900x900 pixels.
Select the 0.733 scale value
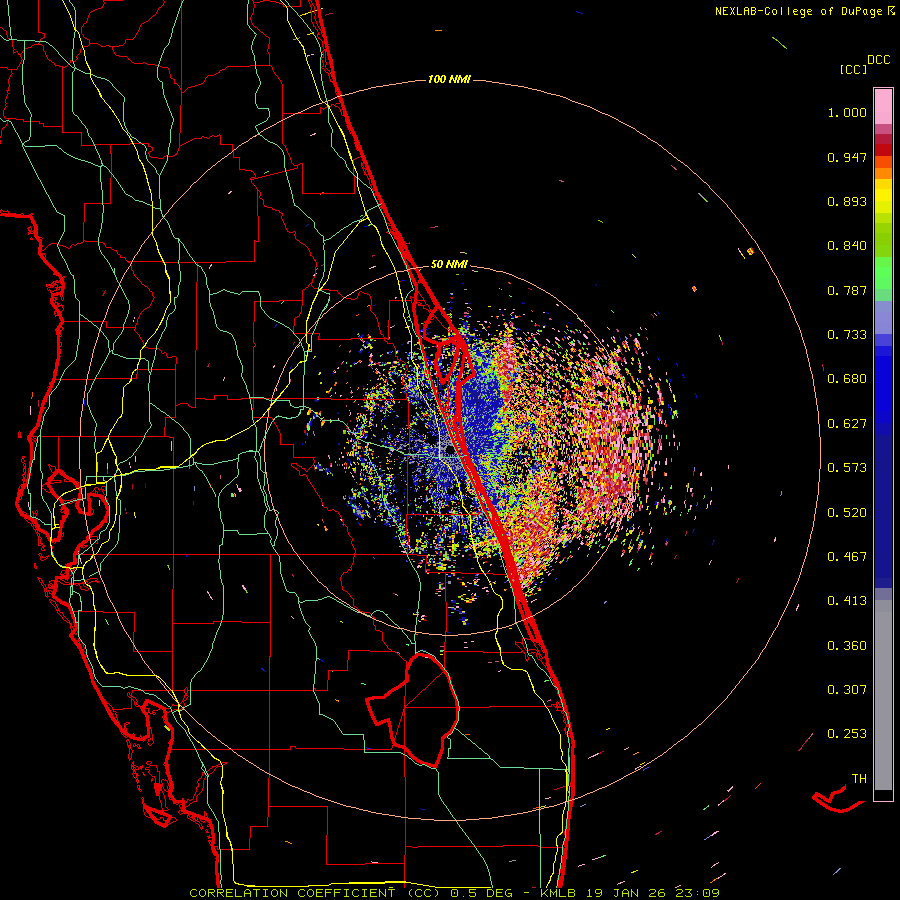pyautogui.click(x=847, y=335)
